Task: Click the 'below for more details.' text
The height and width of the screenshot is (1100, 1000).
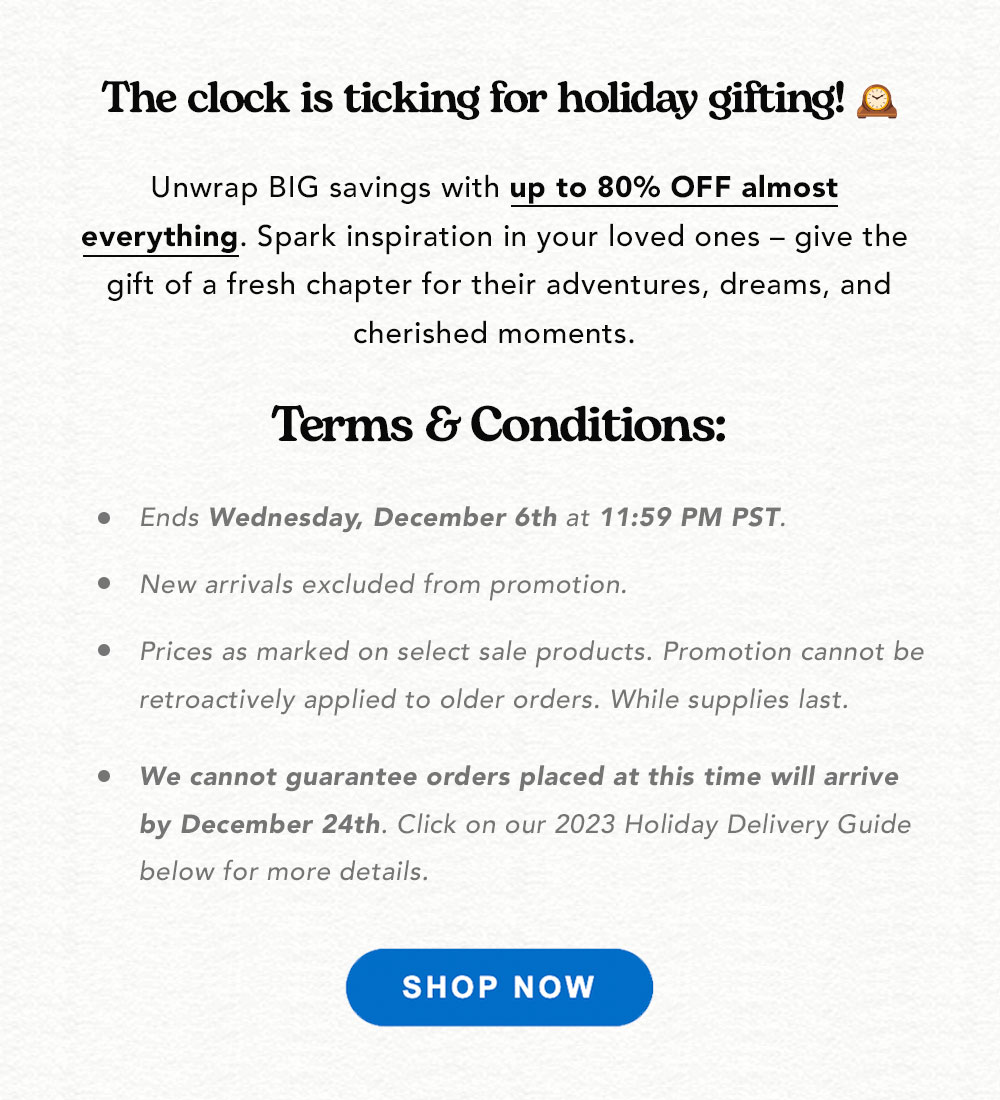Action: point(284,871)
